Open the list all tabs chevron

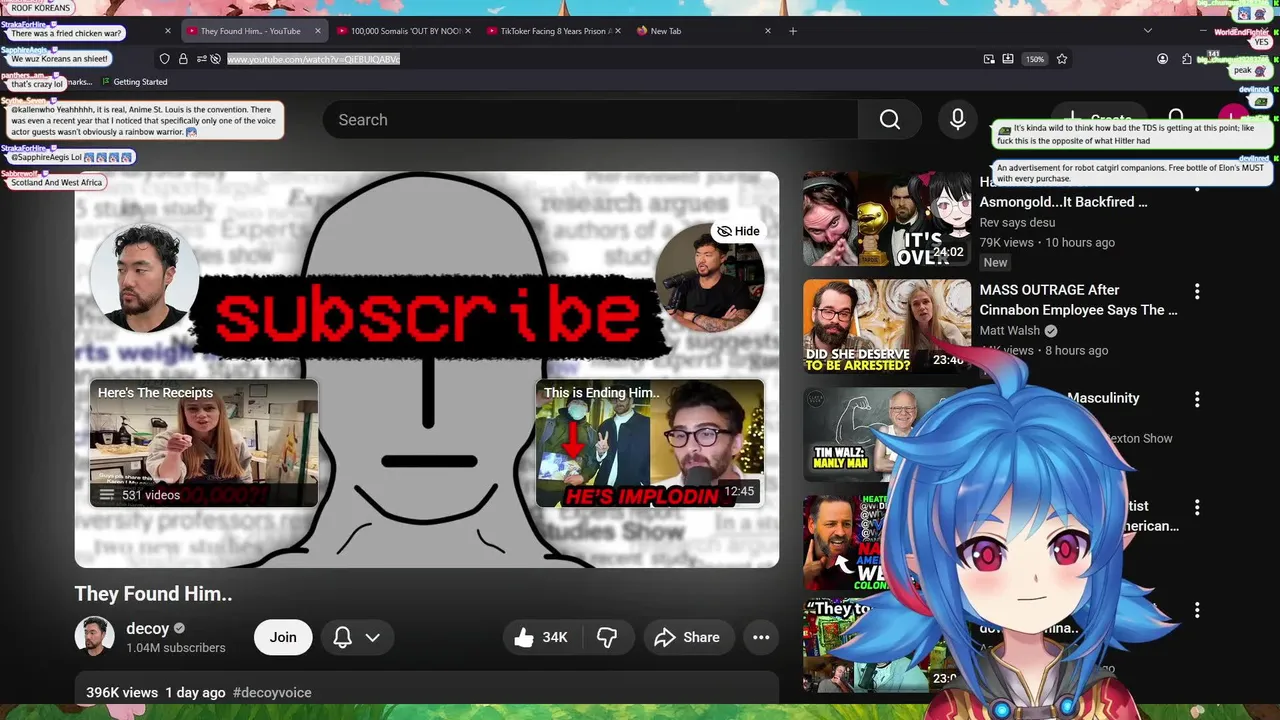(x=1148, y=31)
